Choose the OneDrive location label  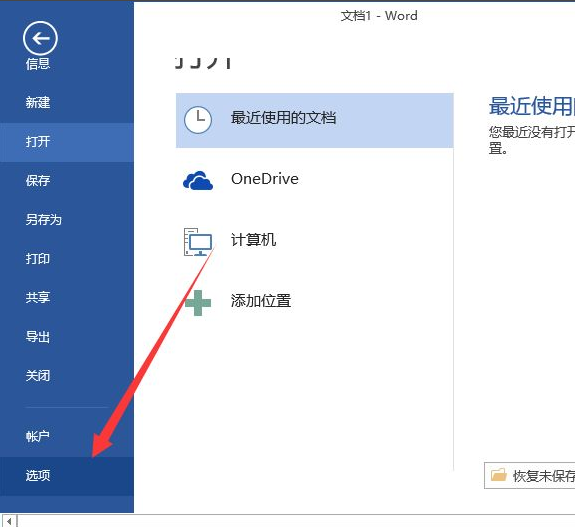tap(265, 179)
